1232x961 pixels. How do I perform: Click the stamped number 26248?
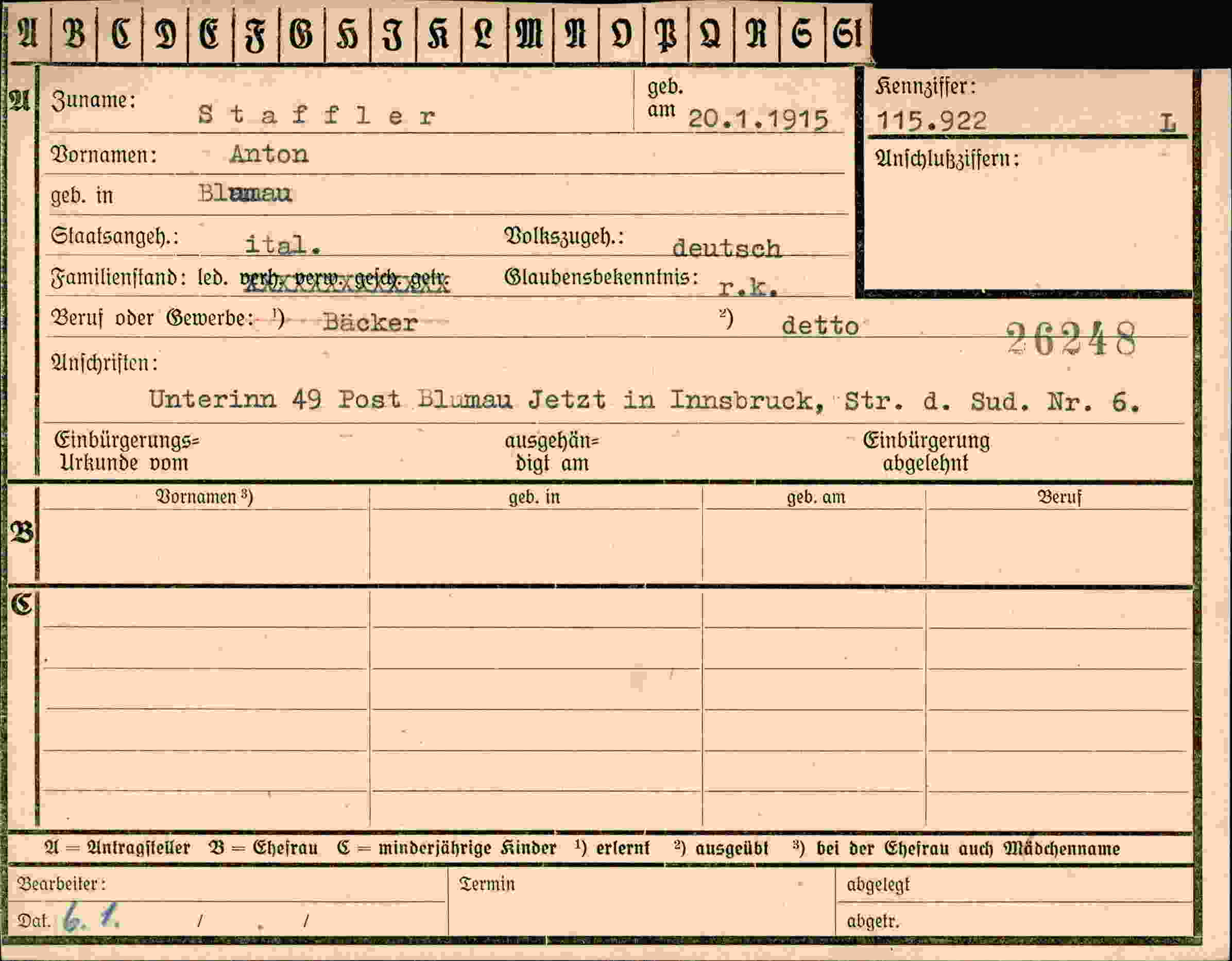[x=1071, y=339]
